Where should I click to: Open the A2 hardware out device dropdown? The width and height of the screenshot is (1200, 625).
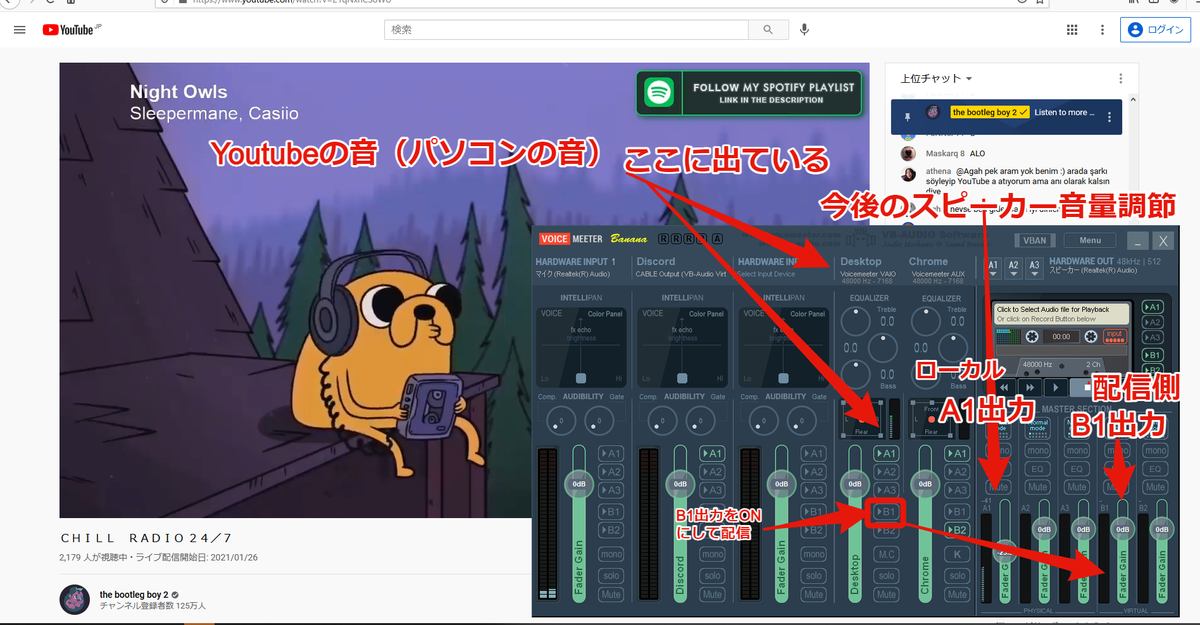pyautogui.click(x=1013, y=267)
